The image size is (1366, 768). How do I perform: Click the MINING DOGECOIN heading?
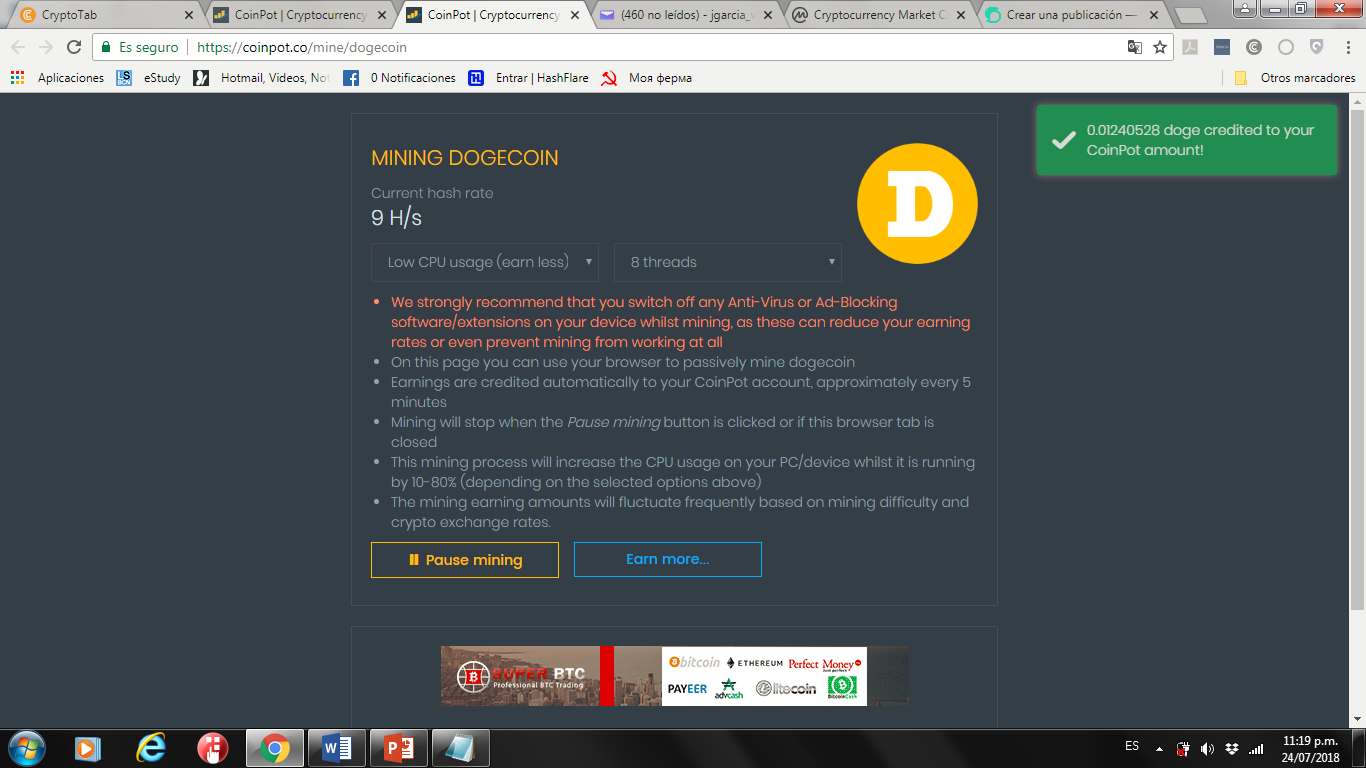pyautogui.click(x=465, y=158)
